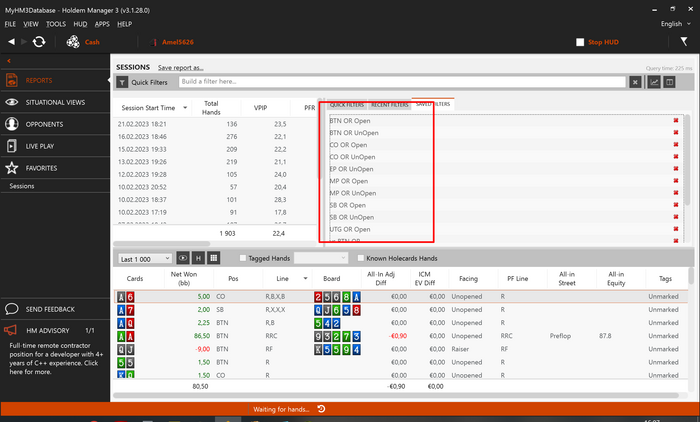Click Save report as link

click(x=180, y=67)
